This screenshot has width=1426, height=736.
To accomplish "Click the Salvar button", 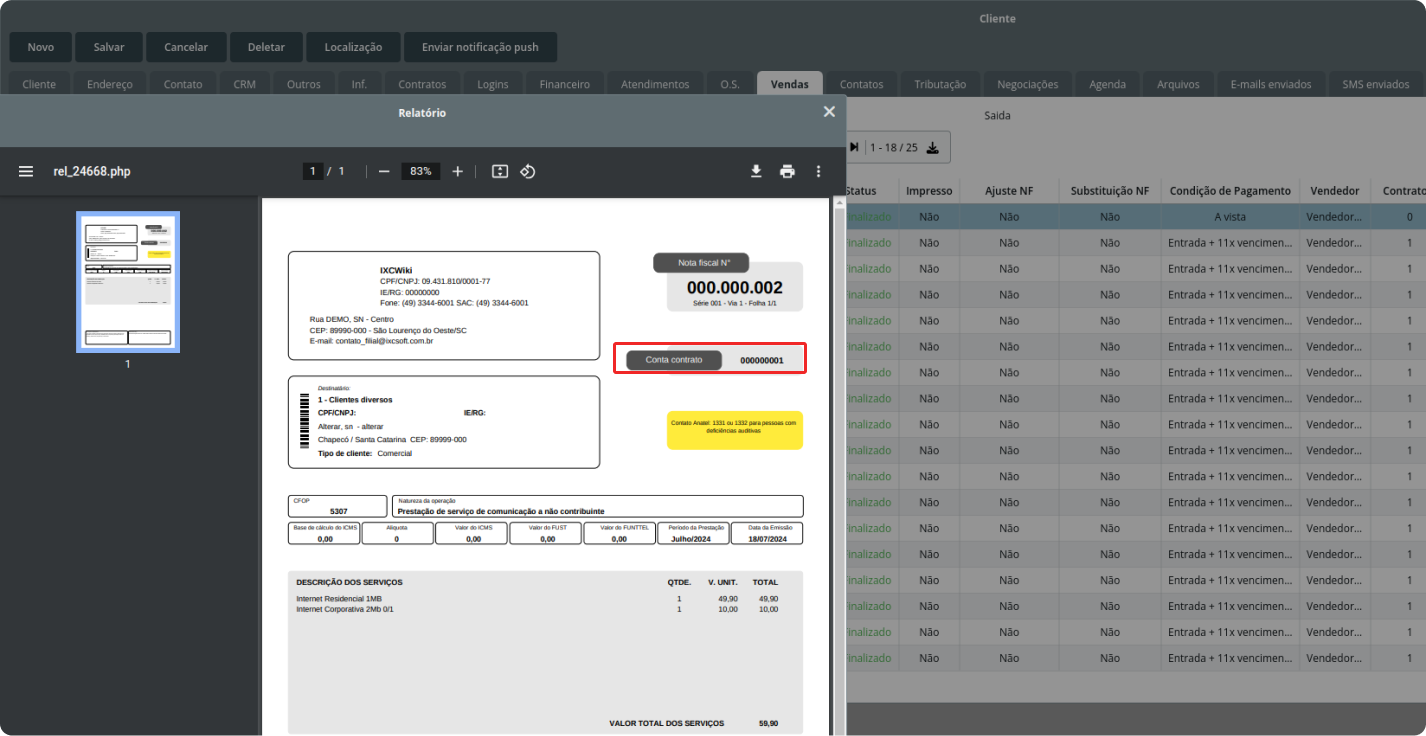I will (109, 47).
